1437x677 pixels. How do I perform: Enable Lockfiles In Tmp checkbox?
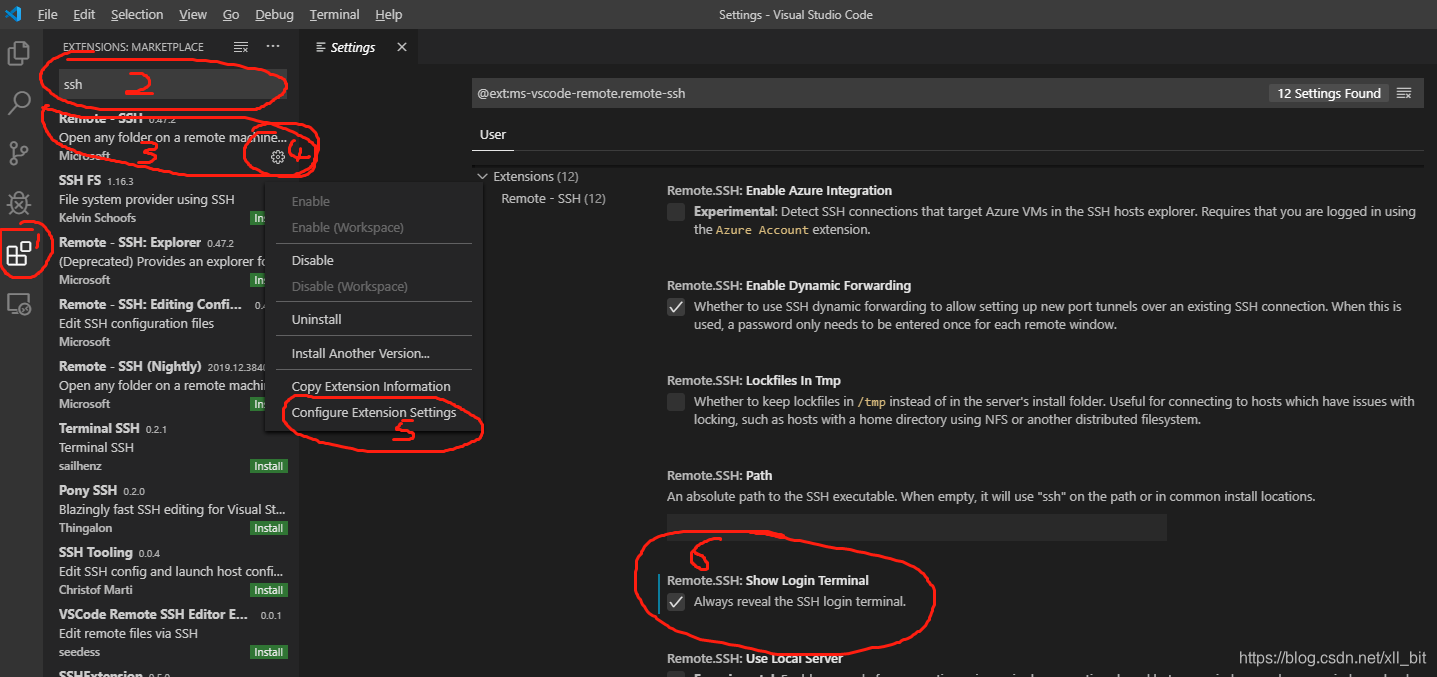(676, 402)
